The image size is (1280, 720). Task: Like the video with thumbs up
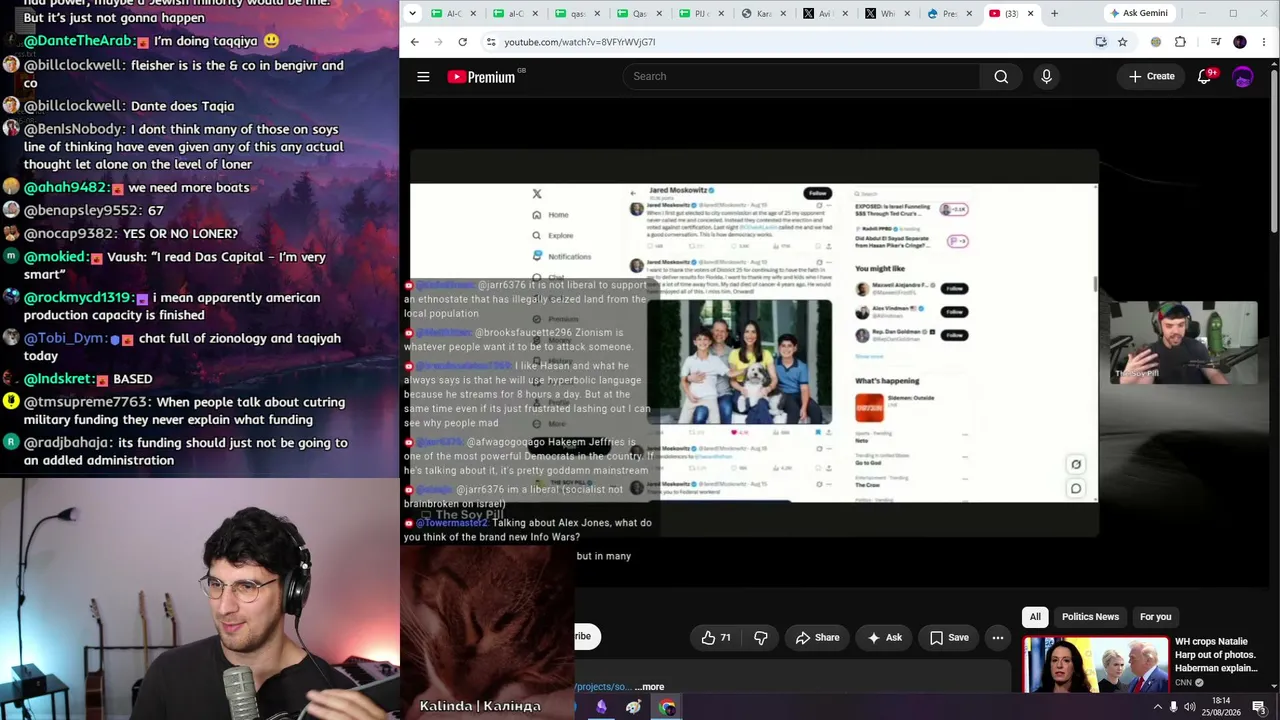pyautogui.click(x=717, y=637)
